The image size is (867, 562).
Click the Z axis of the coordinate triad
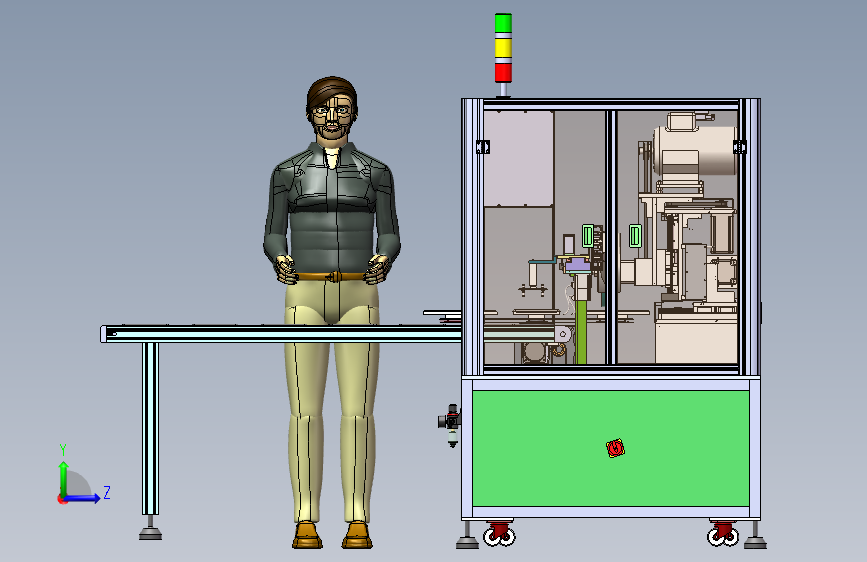pos(83,498)
